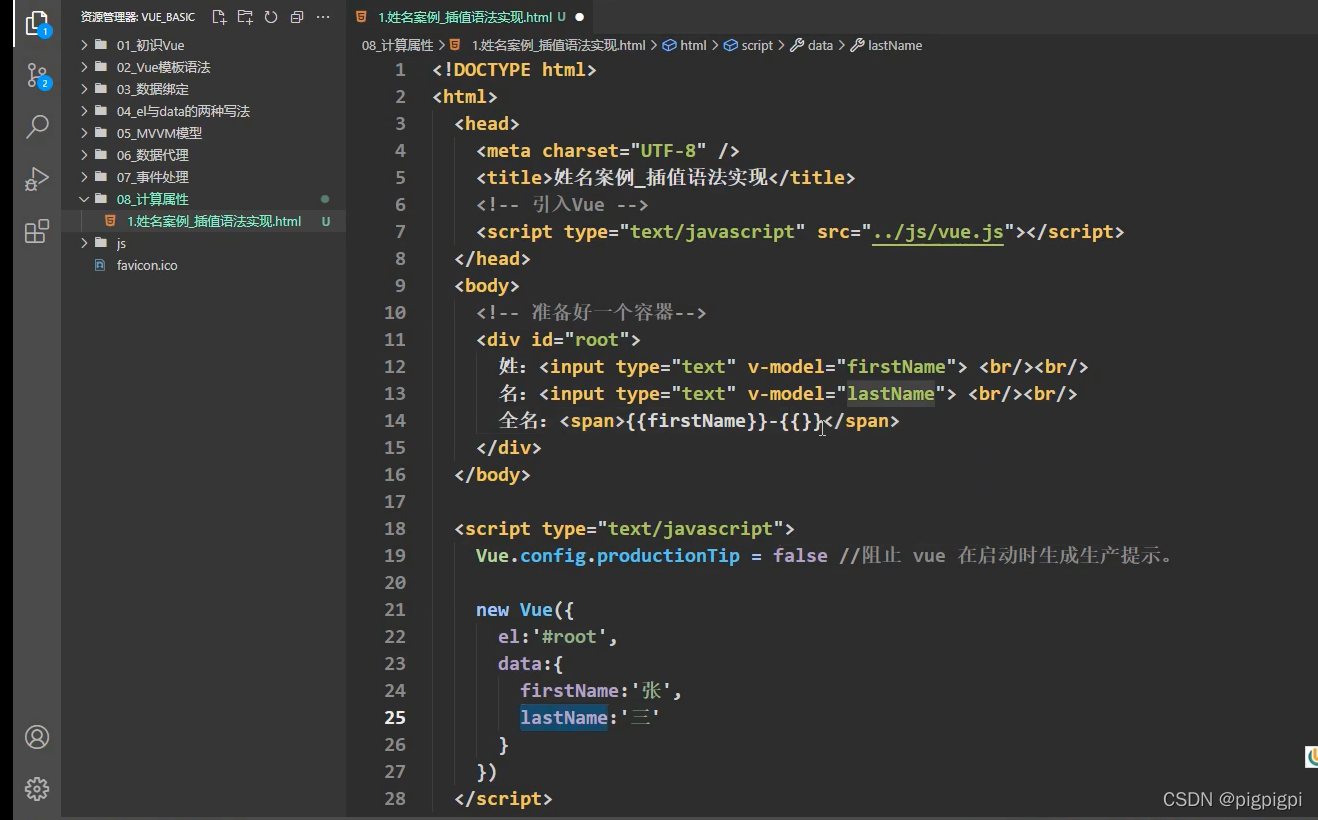Click the New File icon in explorer
Viewport: 1318px width, 820px height.
[219, 17]
